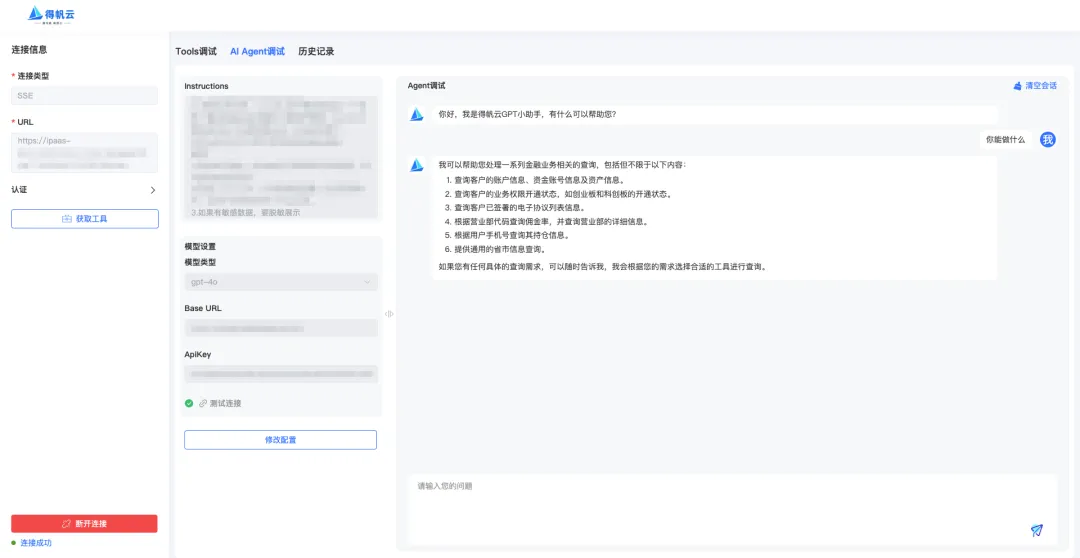Click the URL input field
This screenshot has height=558, width=1080.
[x=85, y=152]
